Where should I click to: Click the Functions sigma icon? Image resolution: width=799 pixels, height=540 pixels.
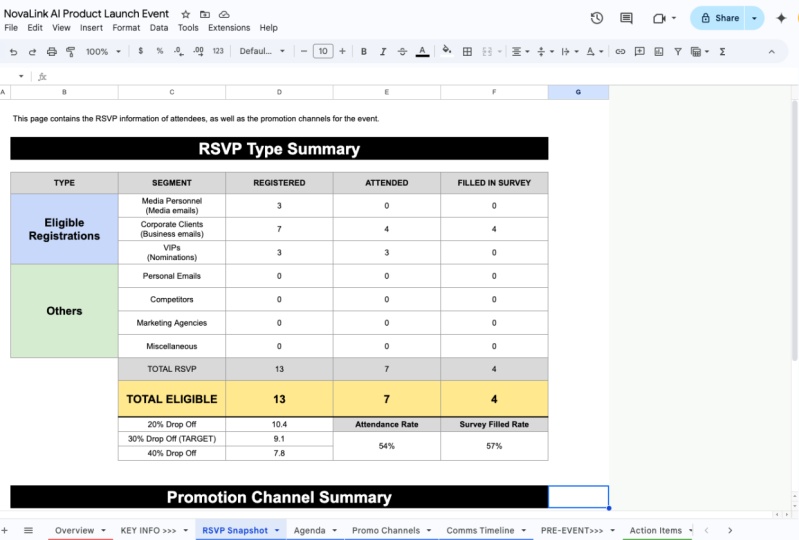pyautogui.click(x=722, y=51)
